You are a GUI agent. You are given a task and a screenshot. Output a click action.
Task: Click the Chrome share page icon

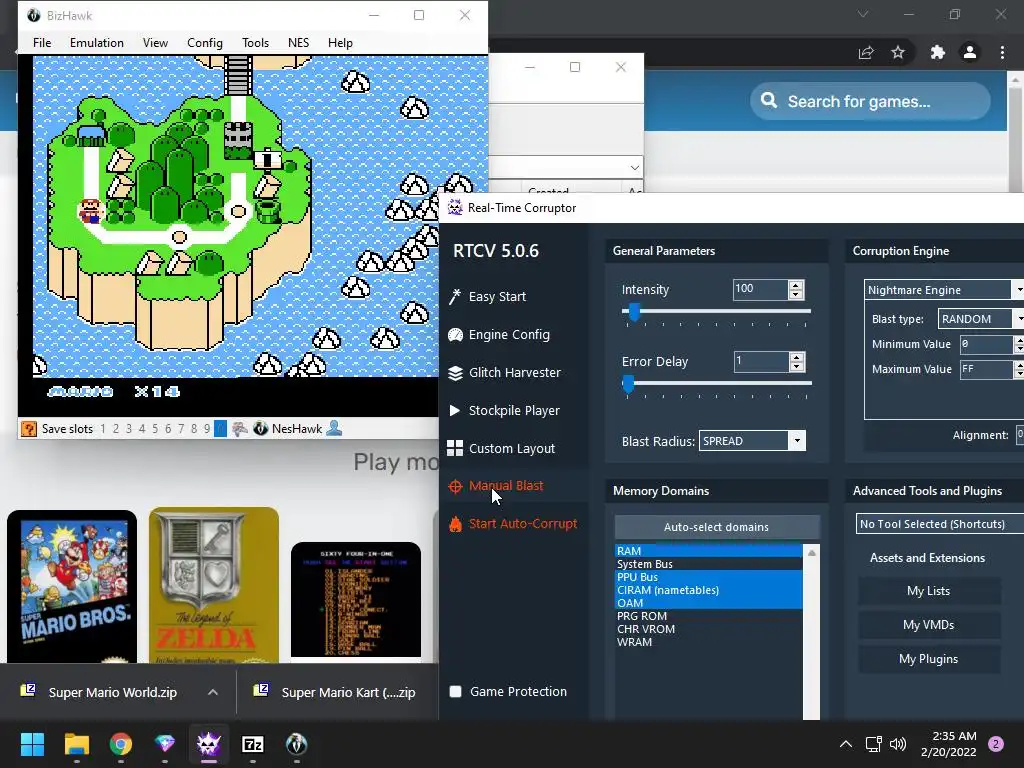[866, 52]
